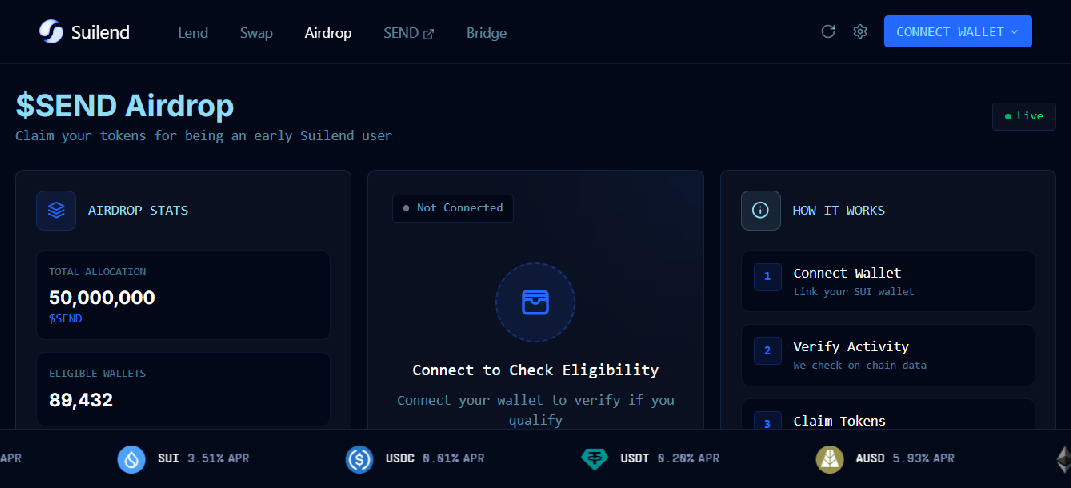Select step 2 Verify Activity
Screen dimensions: 1071x488
point(888,355)
